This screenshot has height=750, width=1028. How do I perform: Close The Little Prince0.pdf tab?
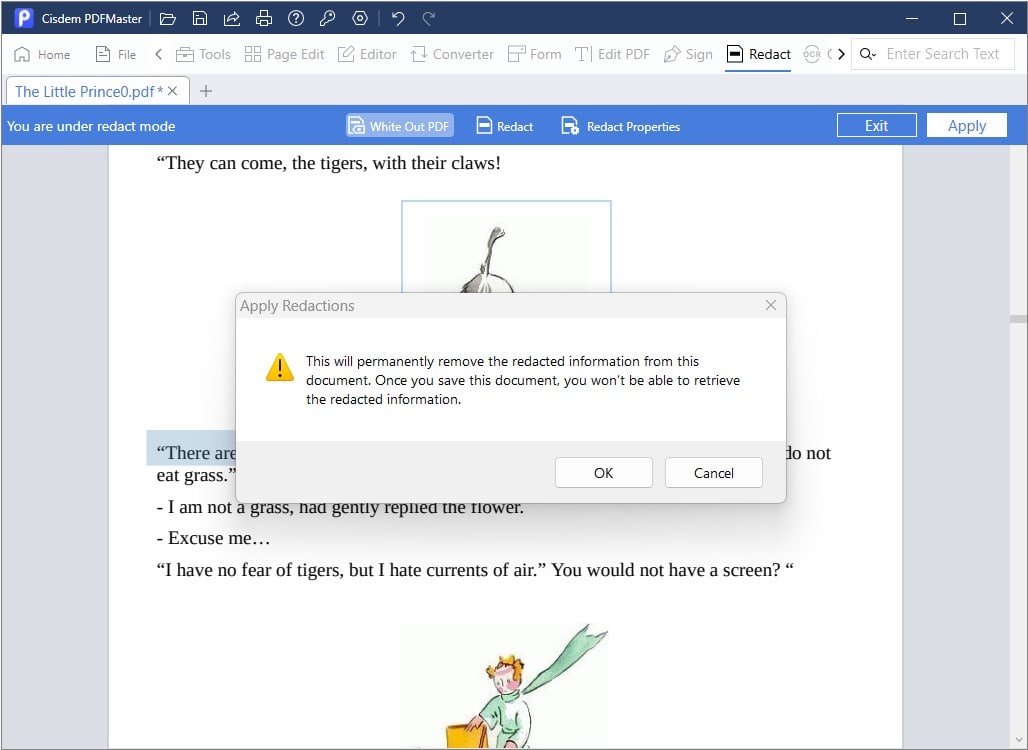click(x=172, y=91)
